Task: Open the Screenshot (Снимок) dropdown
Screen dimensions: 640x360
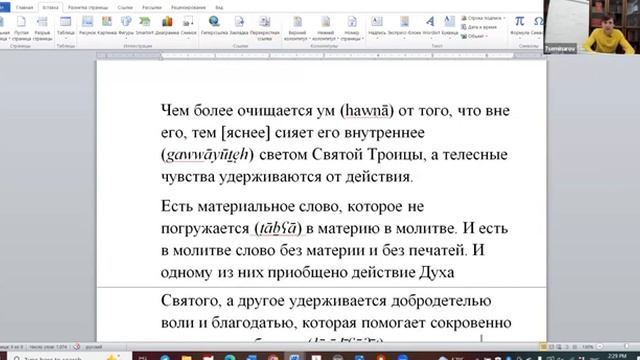Action: pyautogui.click(x=188, y=26)
